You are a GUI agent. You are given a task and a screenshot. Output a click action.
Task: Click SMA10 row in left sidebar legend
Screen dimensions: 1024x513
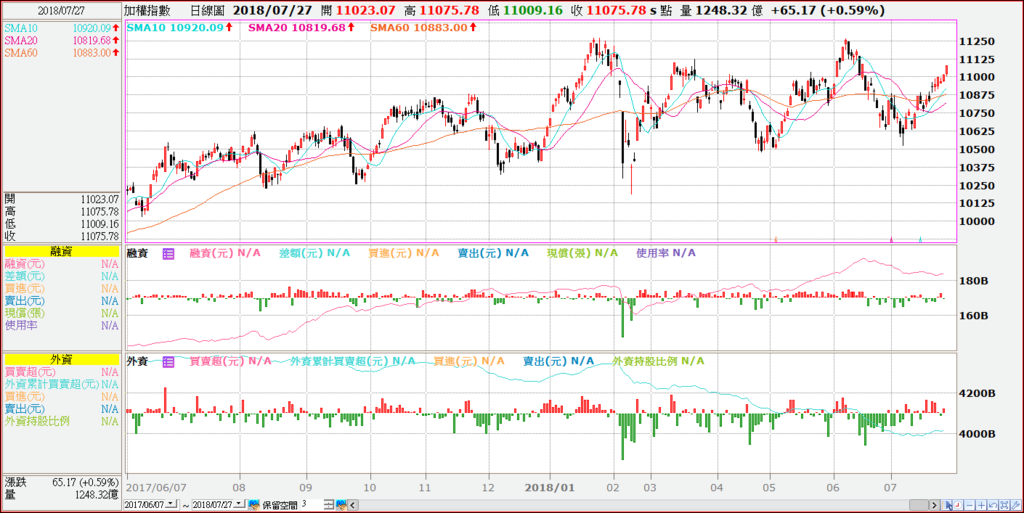pos(61,28)
